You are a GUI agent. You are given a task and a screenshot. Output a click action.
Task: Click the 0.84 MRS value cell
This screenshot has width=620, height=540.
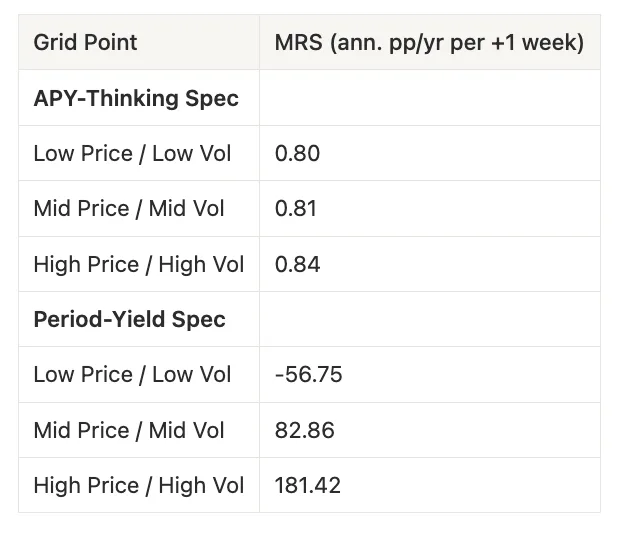click(430, 264)
